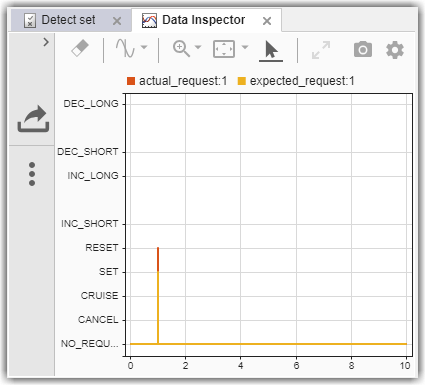Image resolution: width=426 pixels, height=386 pixels.
Task: Click the expected_request:1 yellow legend swatch
Action: (242, 81)
